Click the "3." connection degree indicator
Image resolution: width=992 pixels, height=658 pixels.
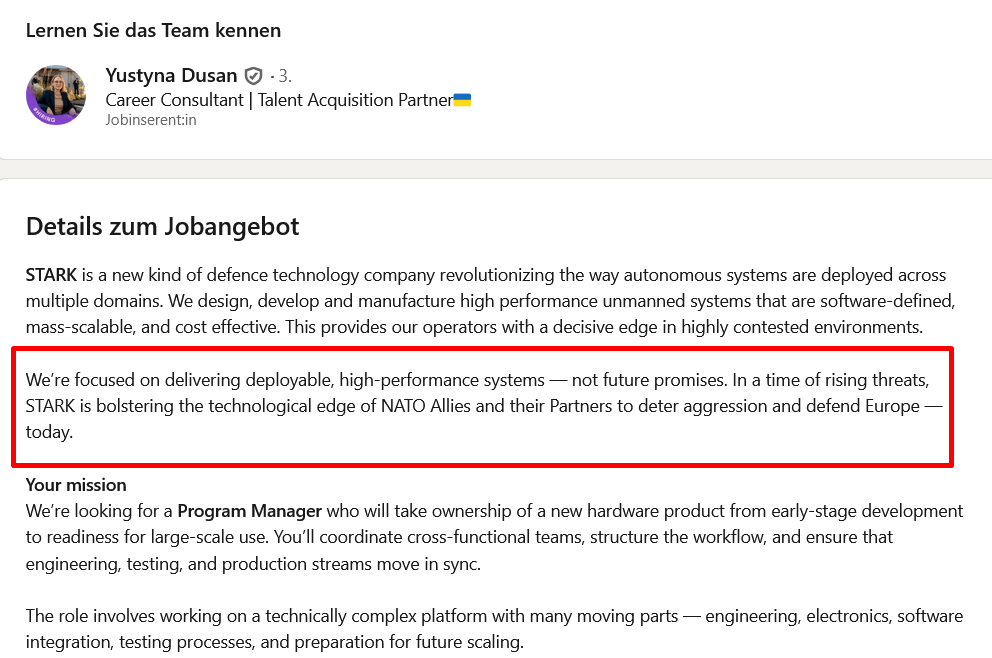point(284,76)
